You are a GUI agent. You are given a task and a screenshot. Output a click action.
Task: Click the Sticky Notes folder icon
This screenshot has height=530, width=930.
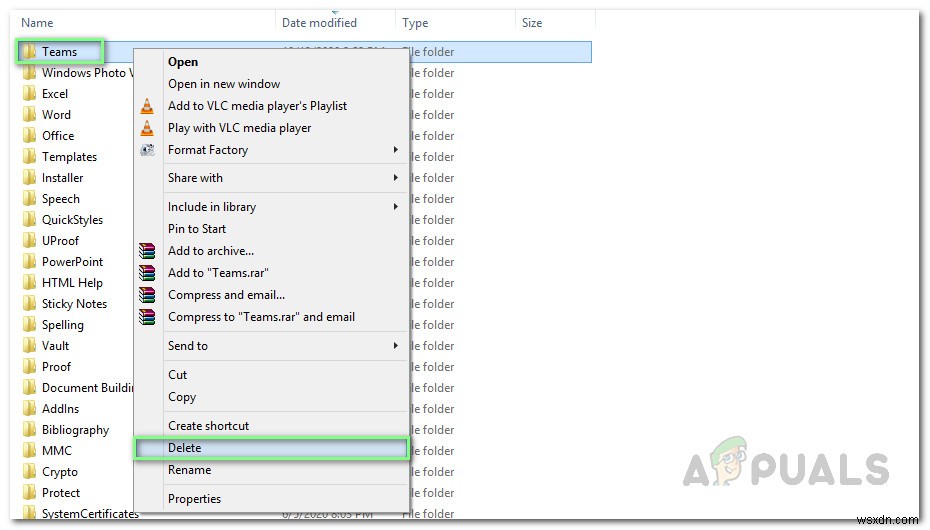tap(29, 304)
